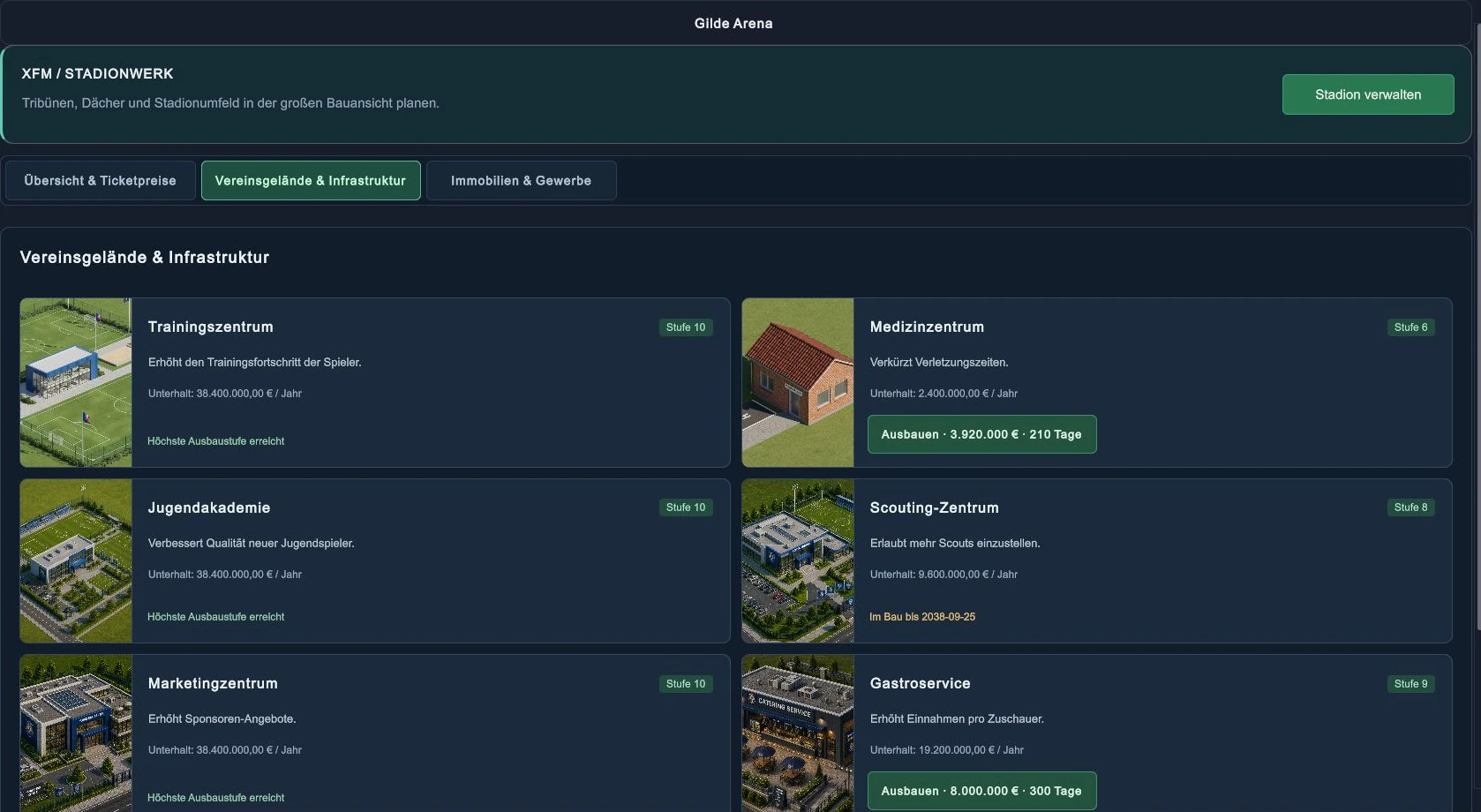This screenshot has width=1481, height=812.
Task: Click the Stufe 10 badge of Trainingszentrum
Action: tap(686, 327)
